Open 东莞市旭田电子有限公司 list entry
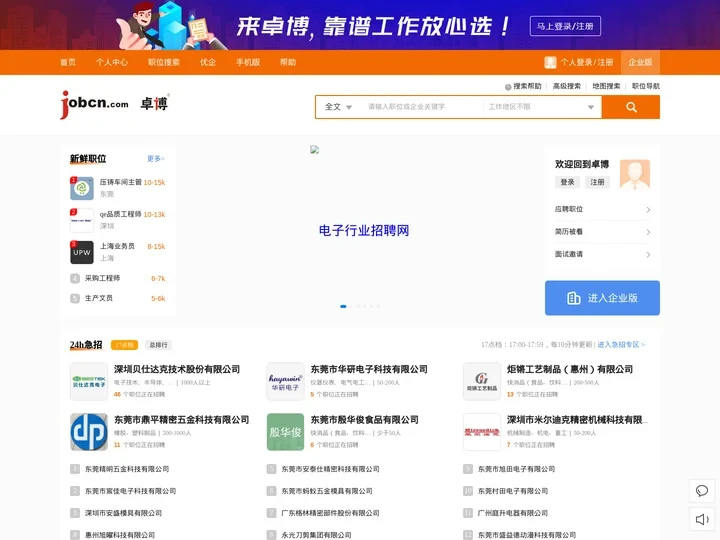The width and height of the screenshot is (720, 540). coord(517,469)
